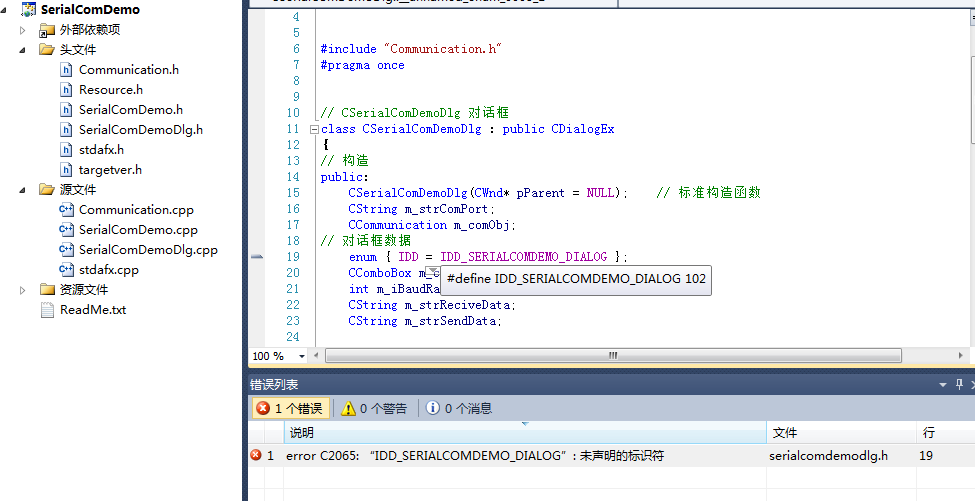975x501 pixels.
Task: Click the editor scroll-left arrow
Action: coord(316,356)
